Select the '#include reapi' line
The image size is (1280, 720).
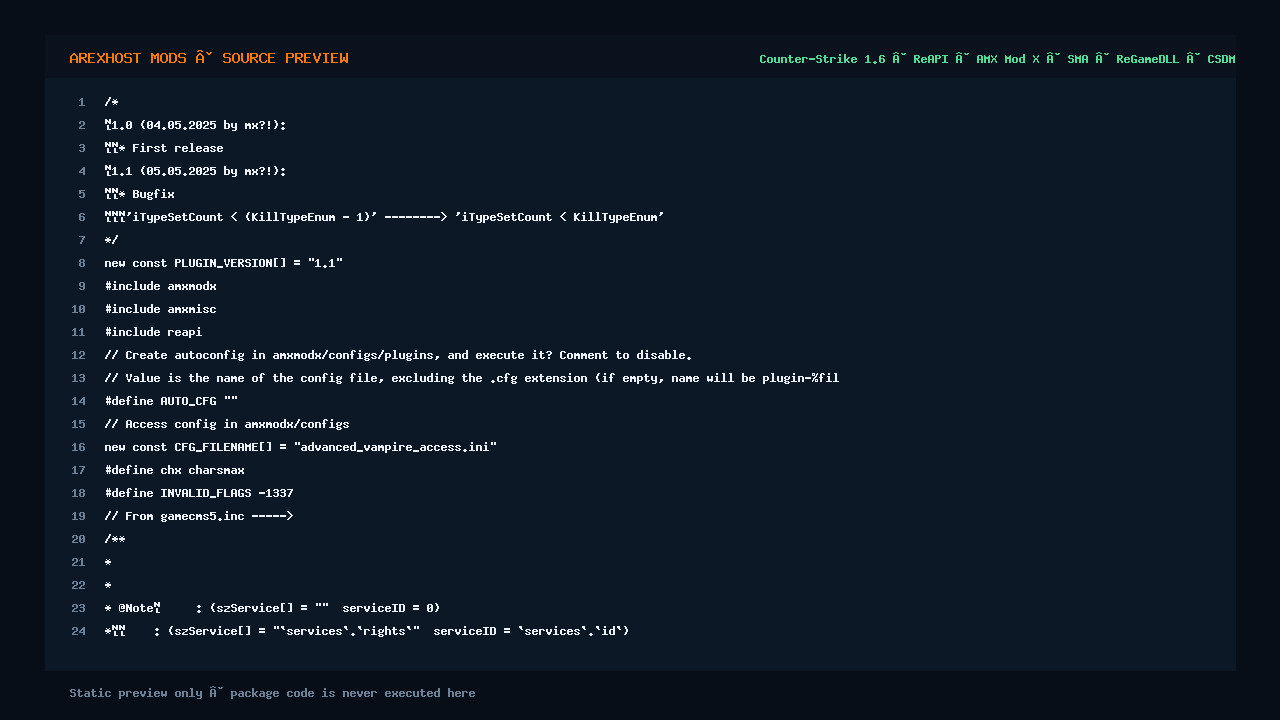pos(154,332)
